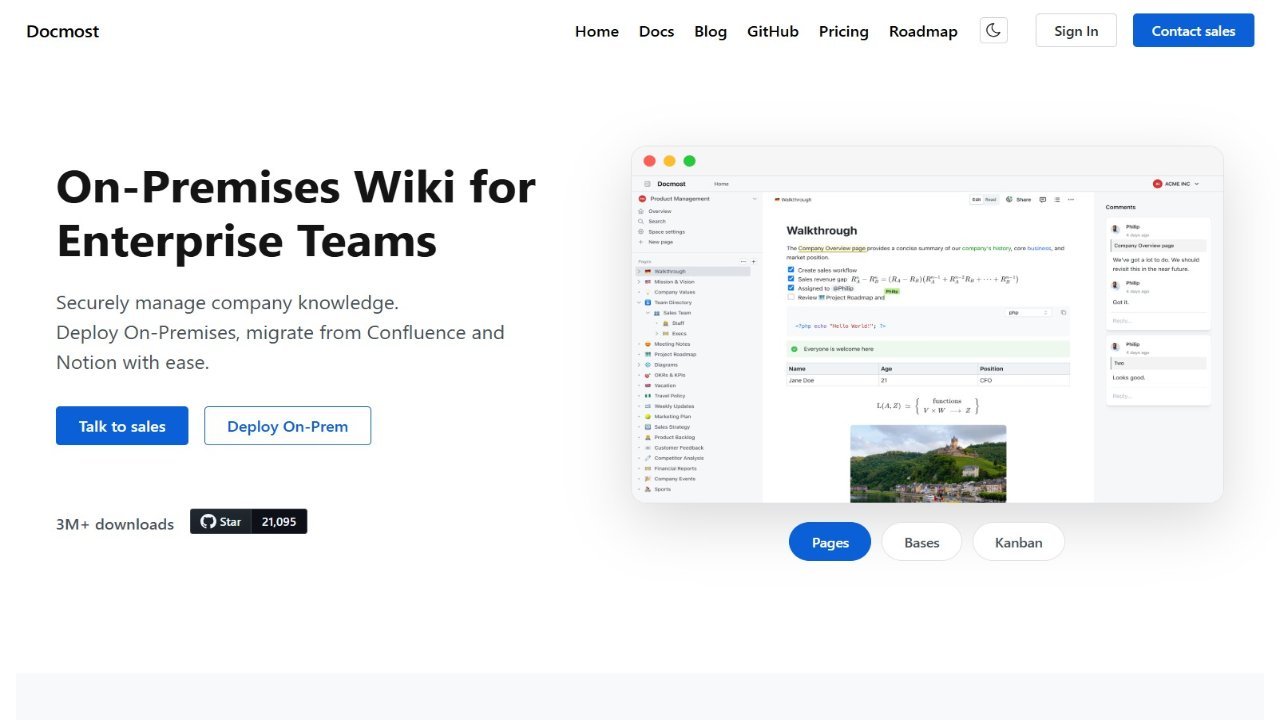Image resolution: width=1280 pixels, height=720 pixels.
Task: Click the Overview home icon in the sidebar
Action: [641, 211]
